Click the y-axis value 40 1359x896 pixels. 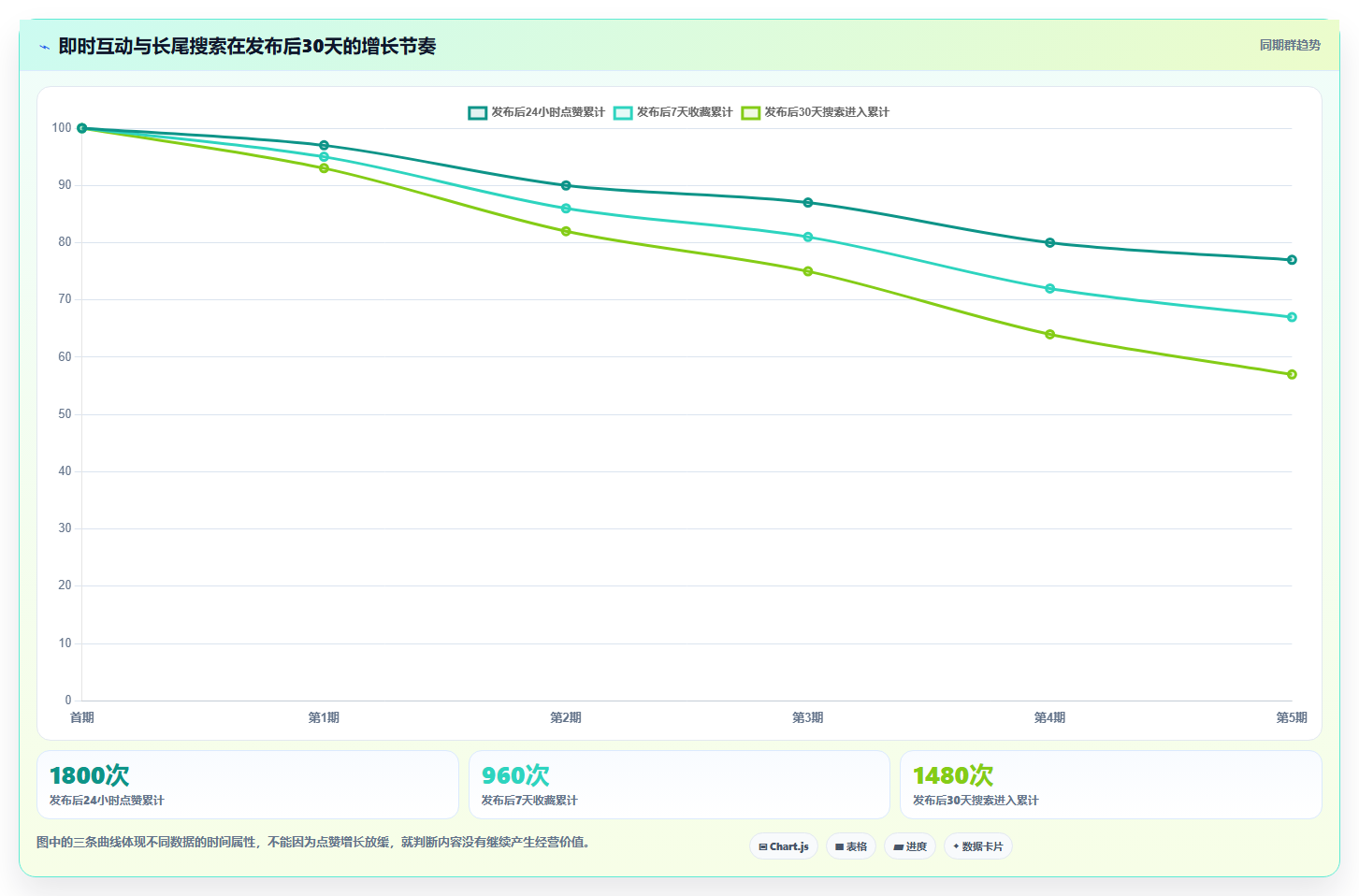tap(65, 471)
